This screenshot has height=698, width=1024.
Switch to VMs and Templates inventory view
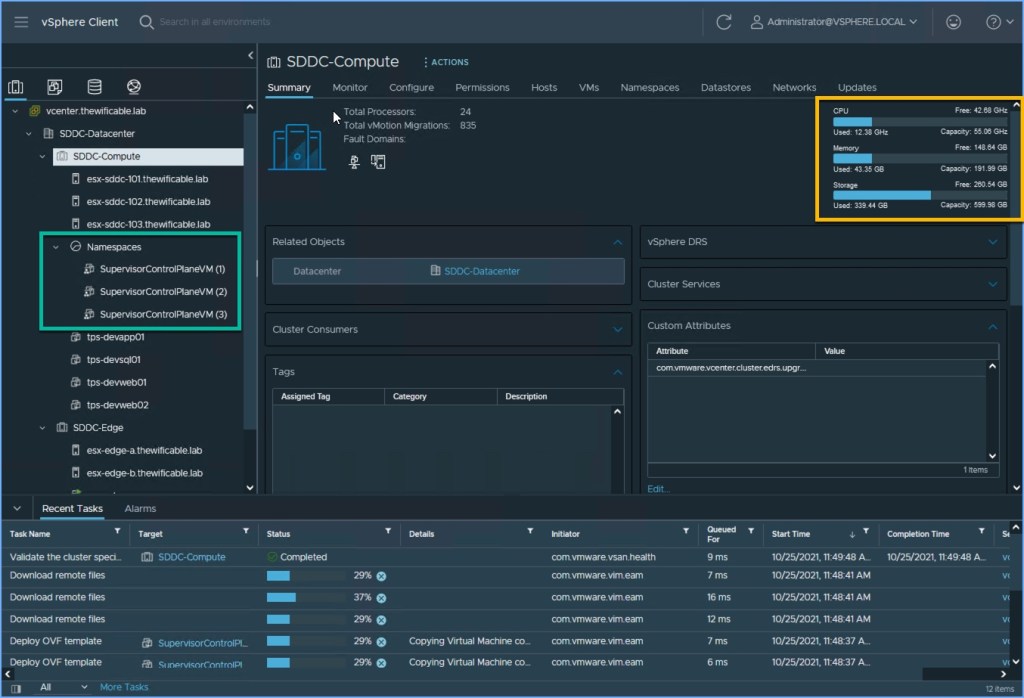click(55, 87)
